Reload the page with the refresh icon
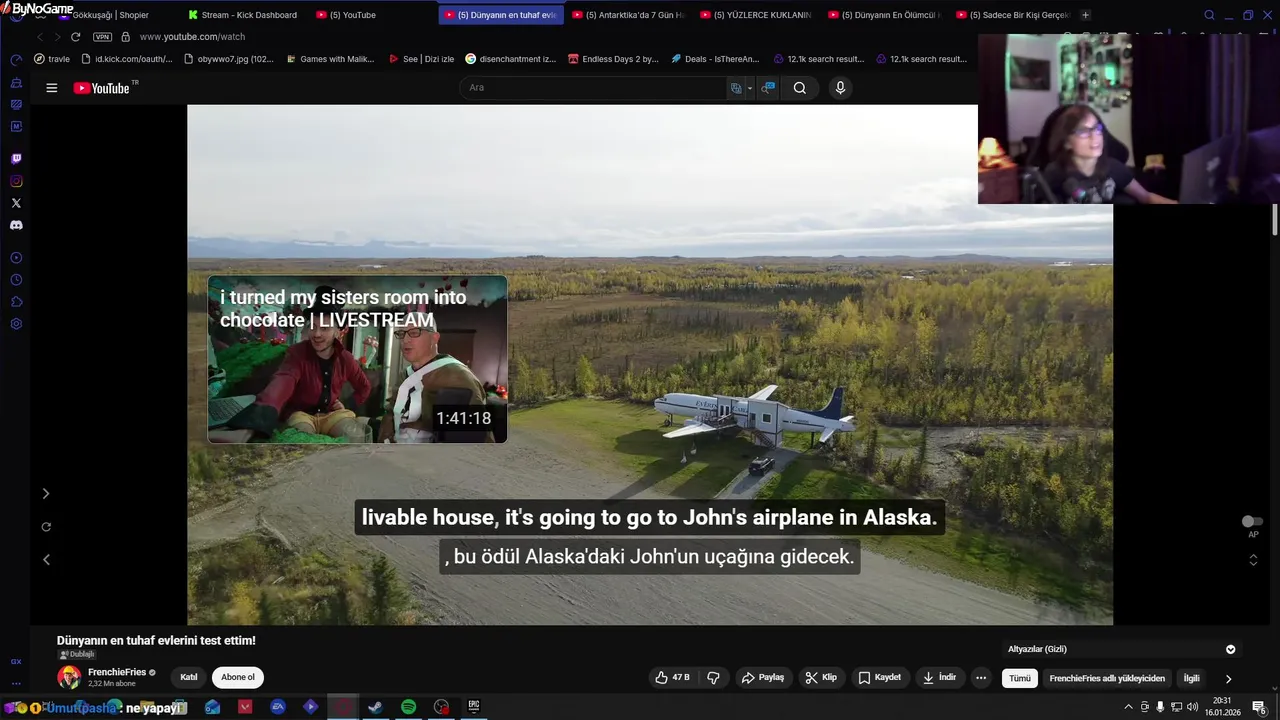1280x720 pixels. click(x=75, y=37)
